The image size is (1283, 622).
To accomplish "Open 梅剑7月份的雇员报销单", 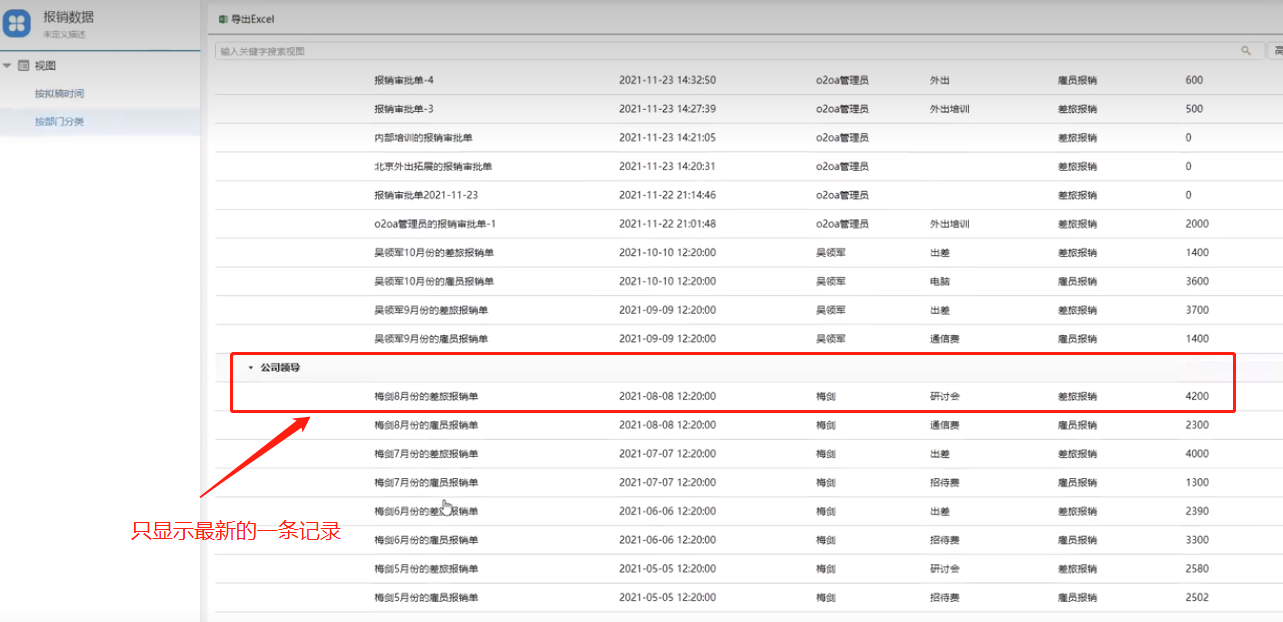I will [426, 483].
